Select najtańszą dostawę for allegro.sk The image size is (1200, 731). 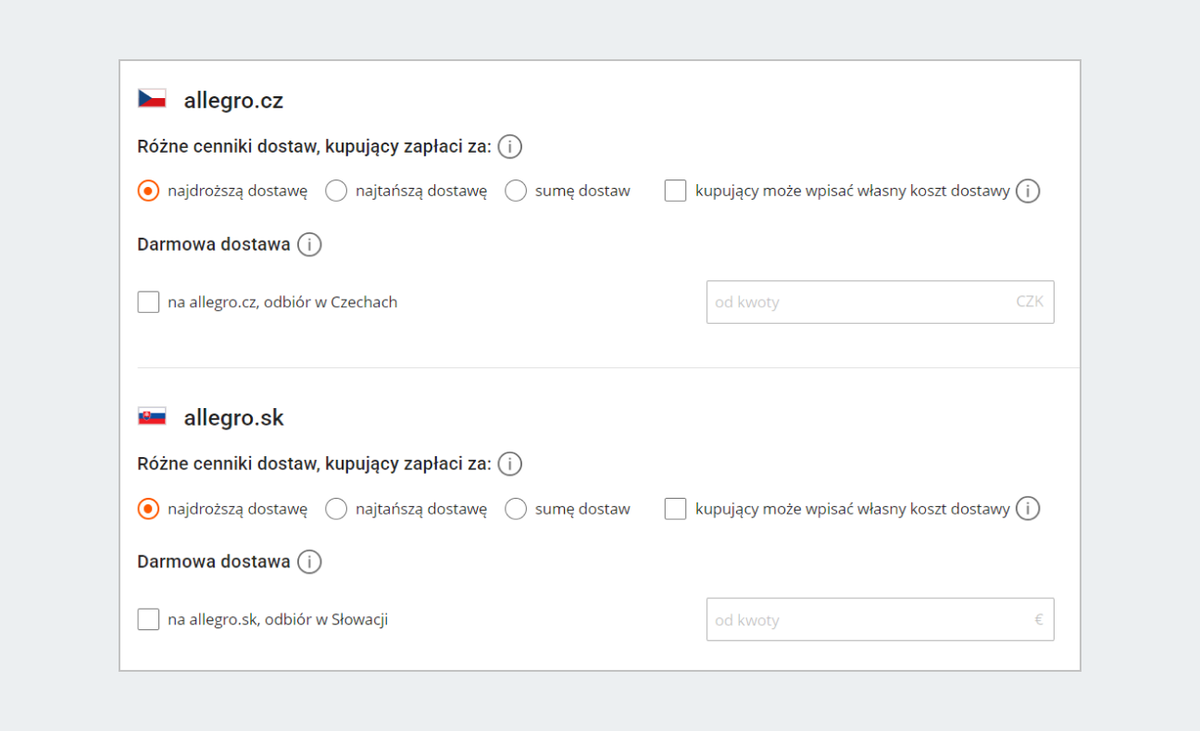tap(337, 509)
